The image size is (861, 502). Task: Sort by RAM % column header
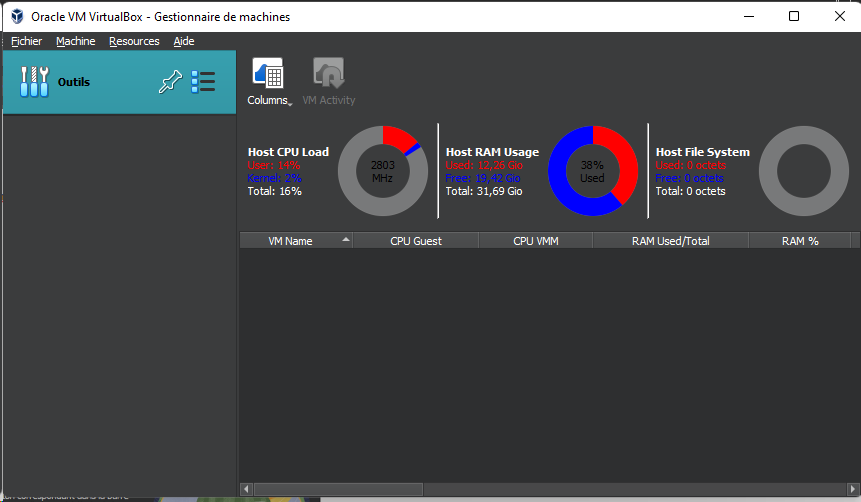point(800,241)
